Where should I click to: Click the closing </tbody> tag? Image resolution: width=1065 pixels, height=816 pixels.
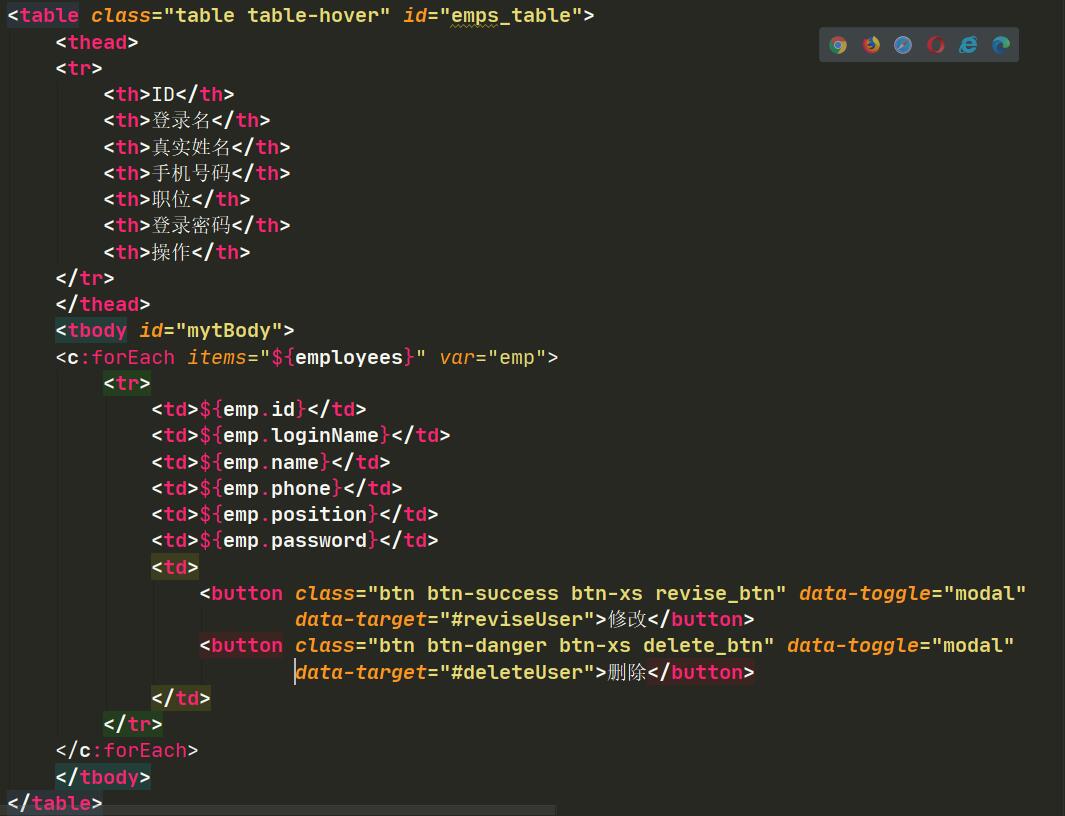pos(103,777)
